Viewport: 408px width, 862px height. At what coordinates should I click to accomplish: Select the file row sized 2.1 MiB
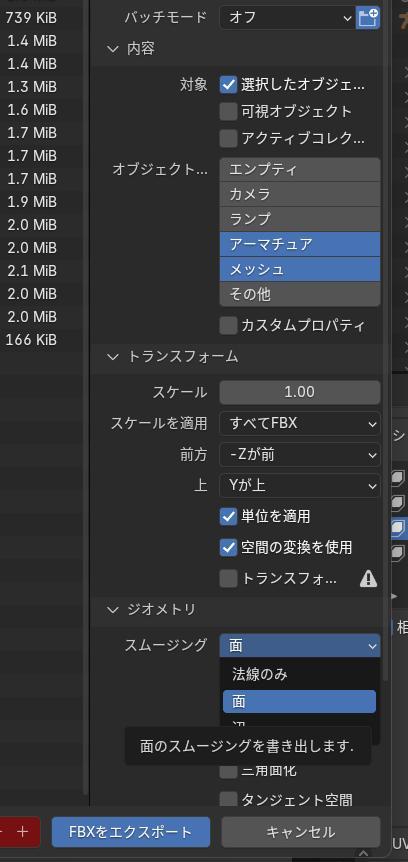click(x=31, y=271)
